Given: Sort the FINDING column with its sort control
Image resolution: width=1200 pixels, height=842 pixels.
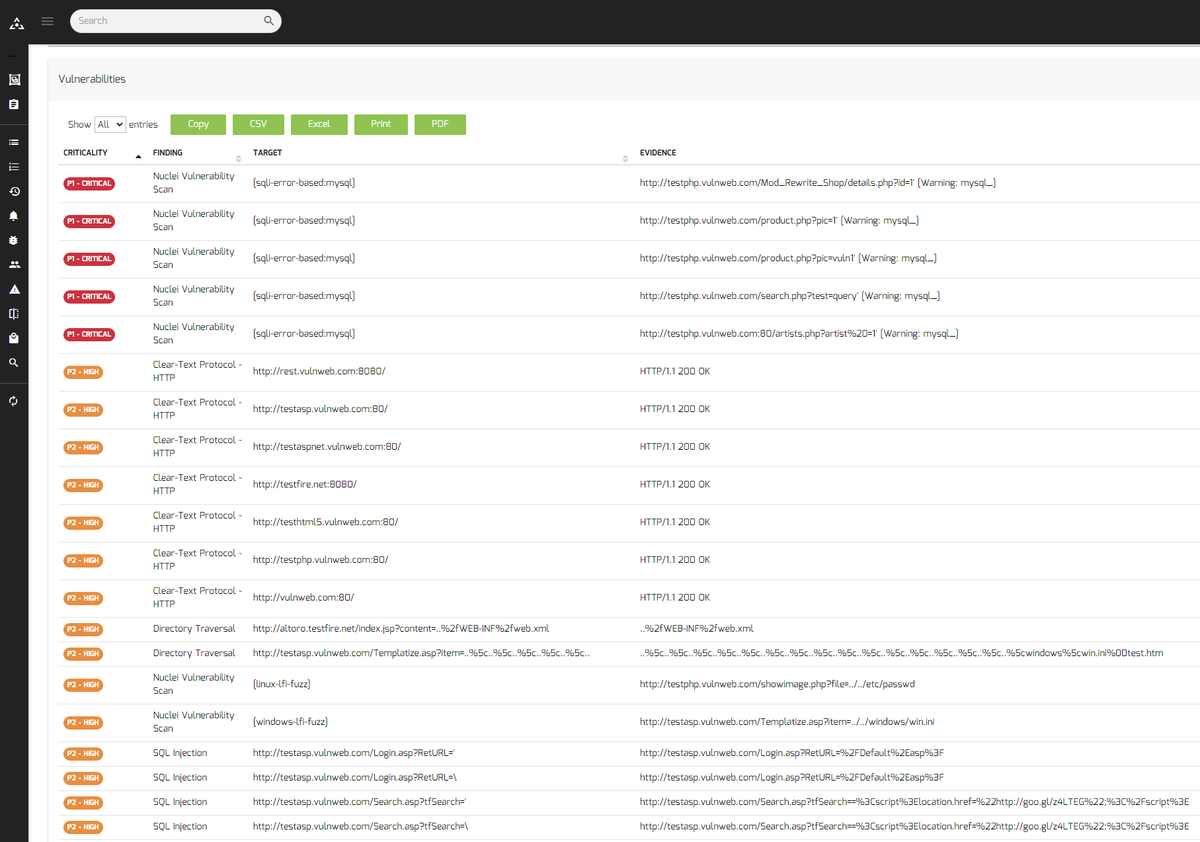Looking at the screenshot, I should [238, 158].
